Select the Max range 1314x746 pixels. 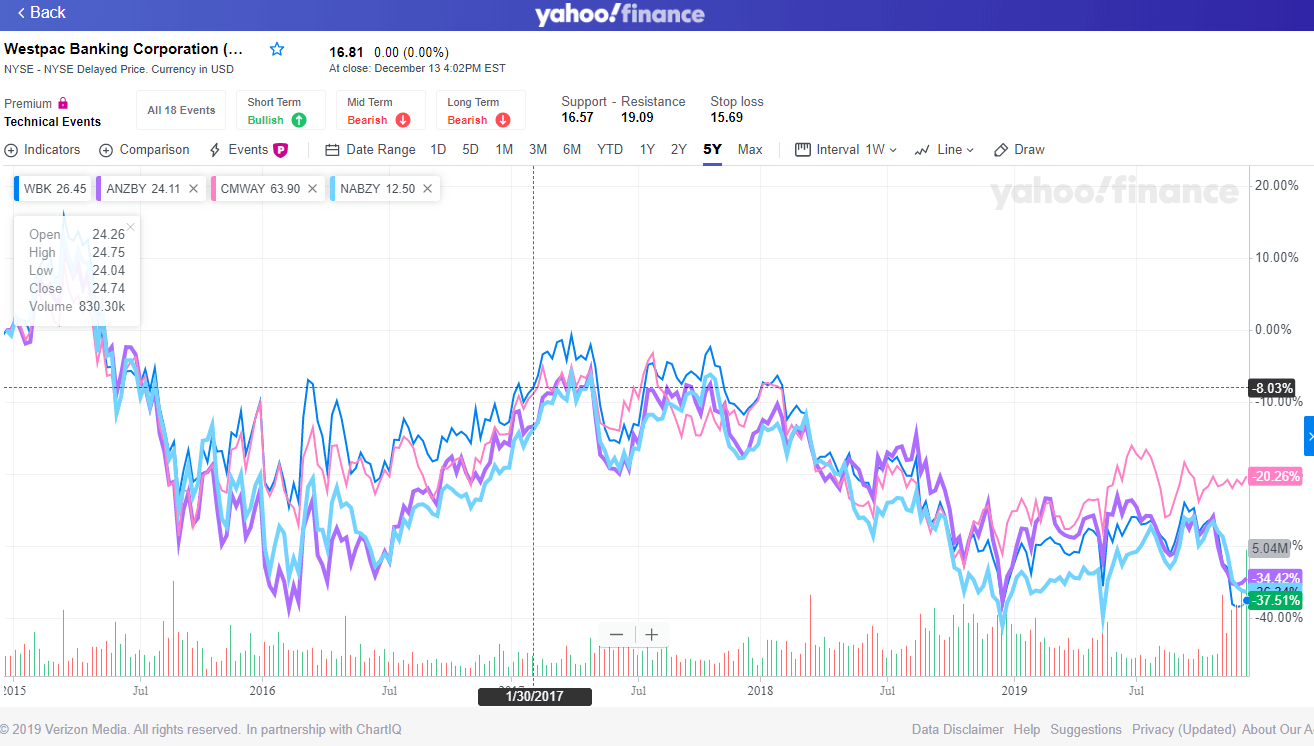coord(750,150)
